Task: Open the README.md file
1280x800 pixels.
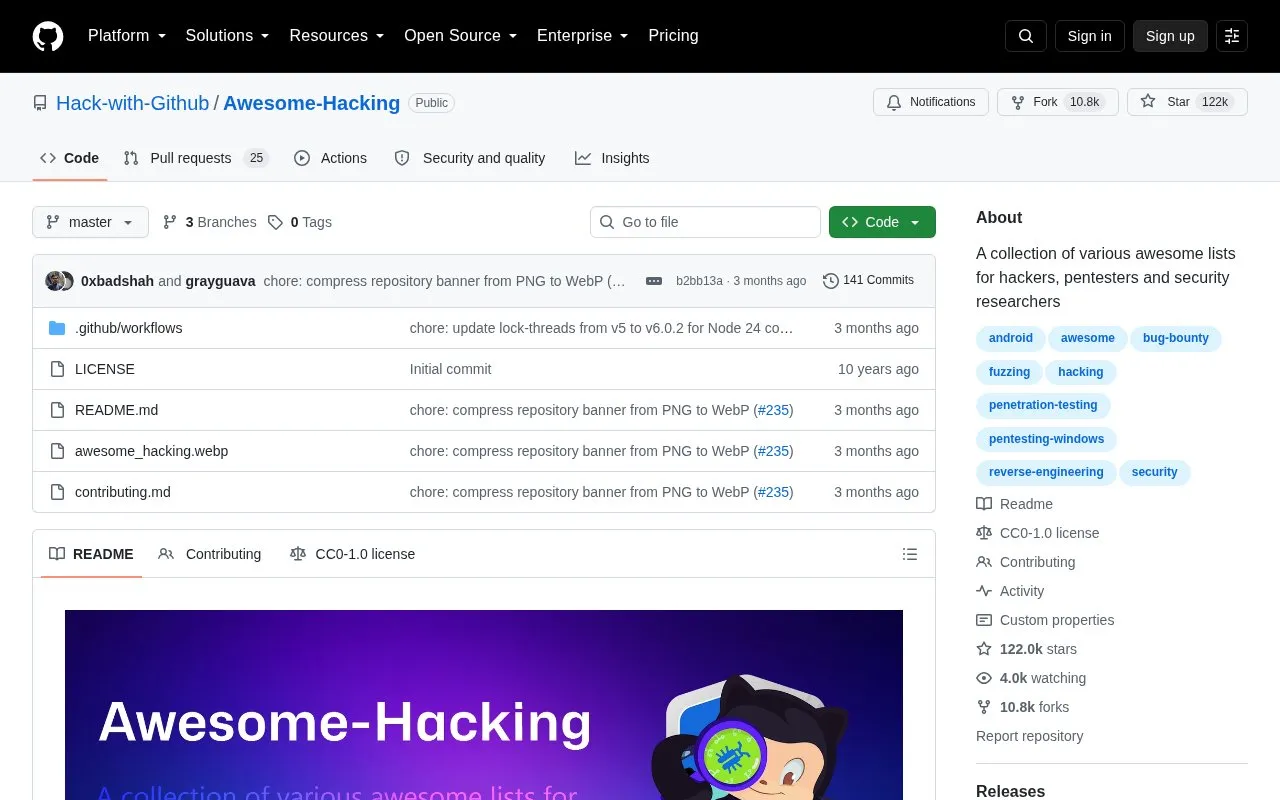Action: point(116,410)
